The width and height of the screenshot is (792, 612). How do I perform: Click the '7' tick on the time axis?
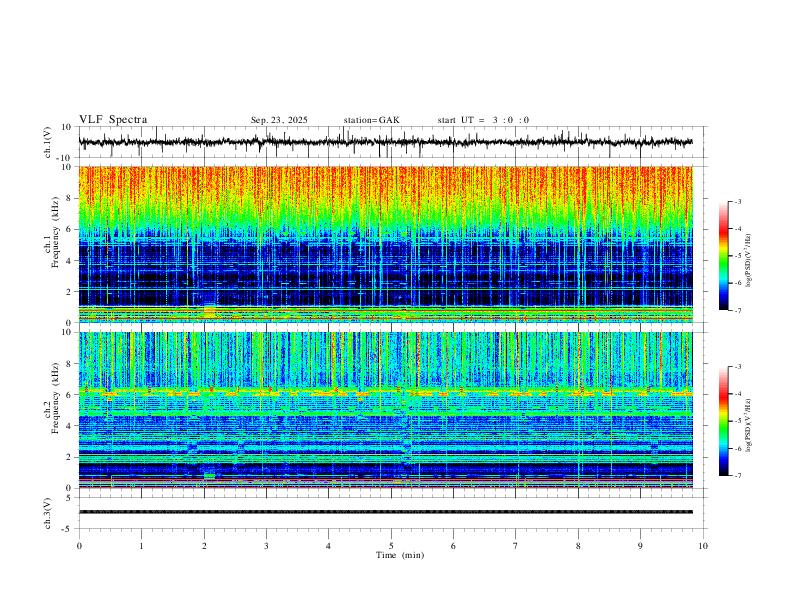pyautogui.click(x=516, y=546)
